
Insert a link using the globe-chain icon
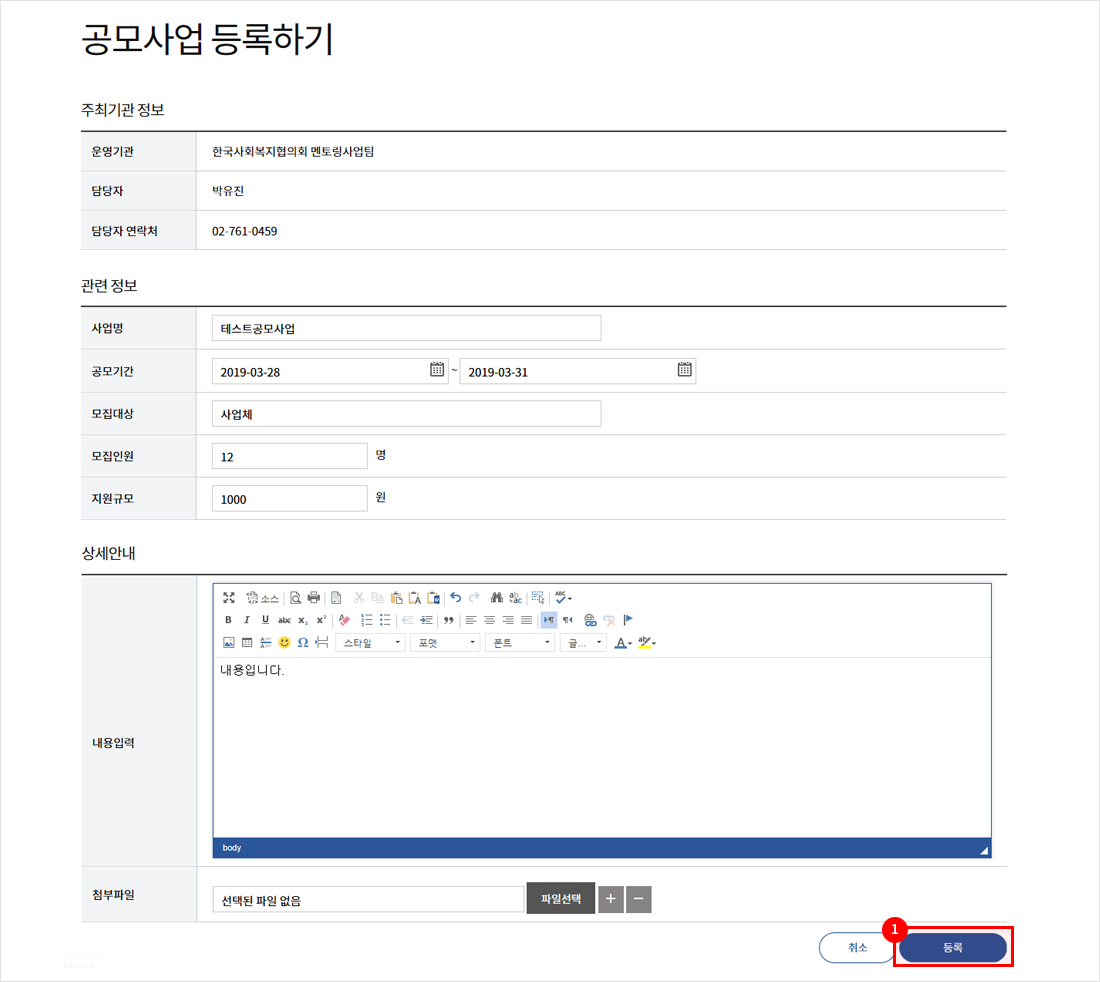590,620
